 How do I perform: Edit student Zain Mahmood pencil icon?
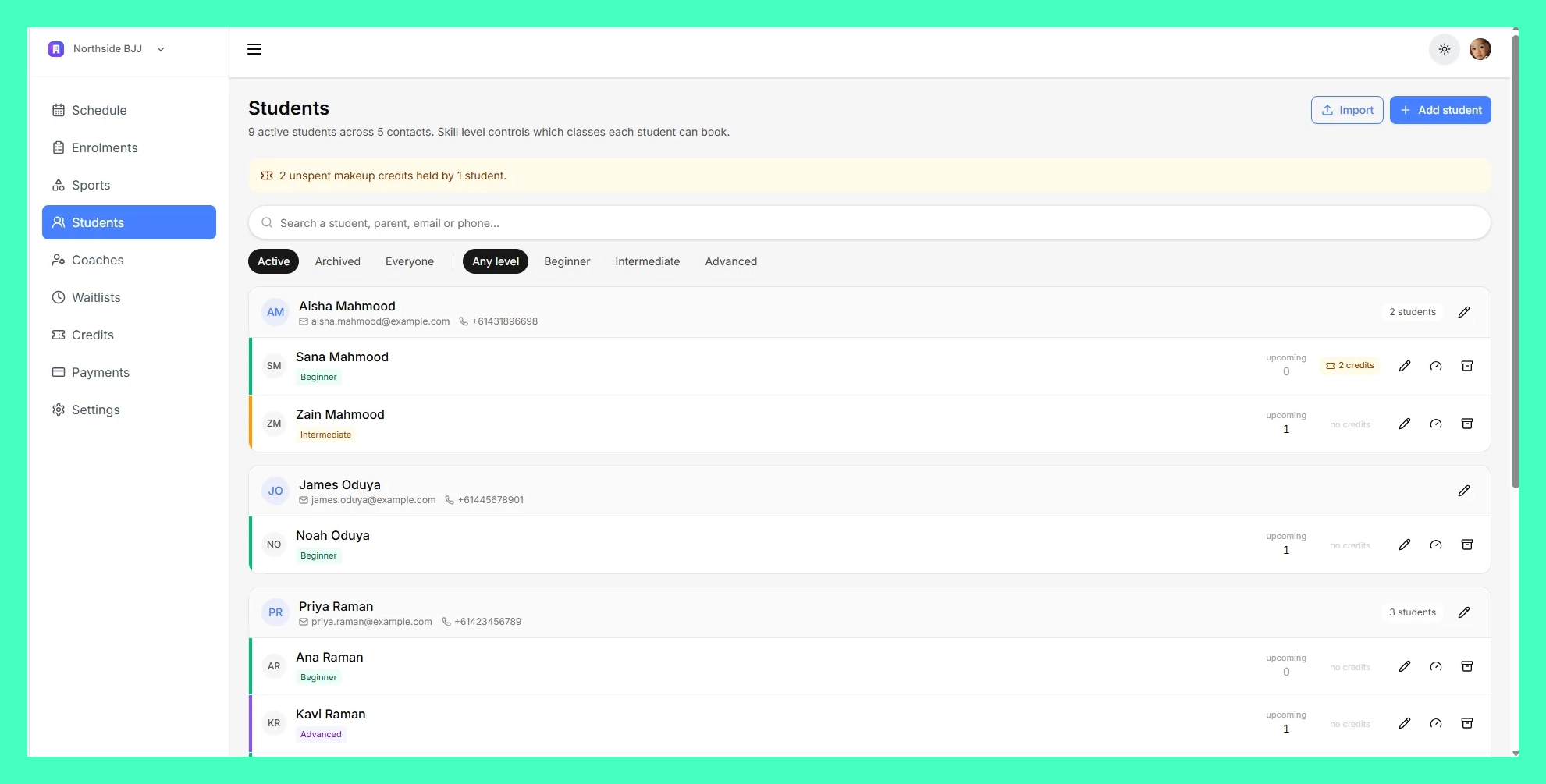click(x=1405, y=424)
